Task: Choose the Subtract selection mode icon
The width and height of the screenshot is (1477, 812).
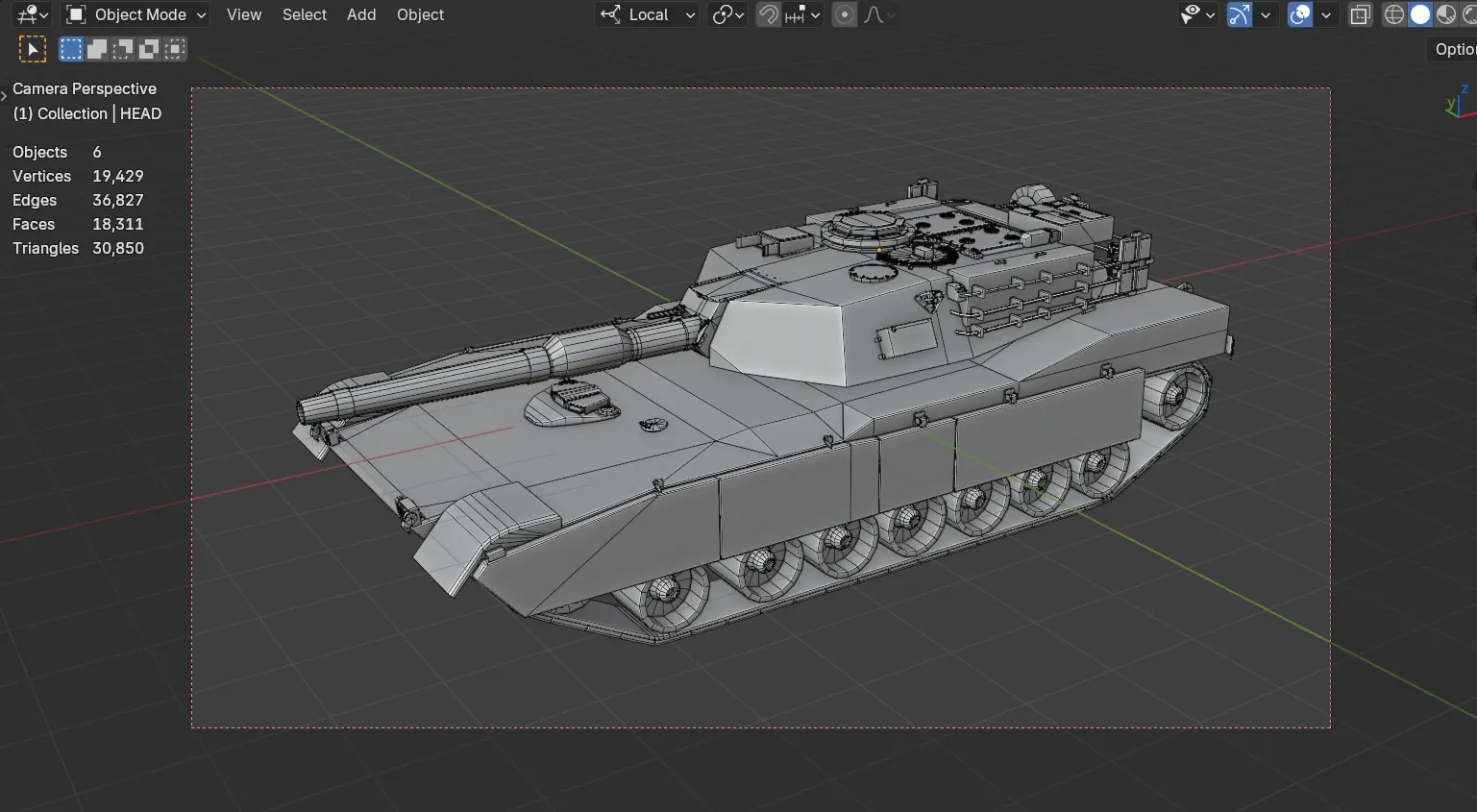Action: (x=123, y=49)
